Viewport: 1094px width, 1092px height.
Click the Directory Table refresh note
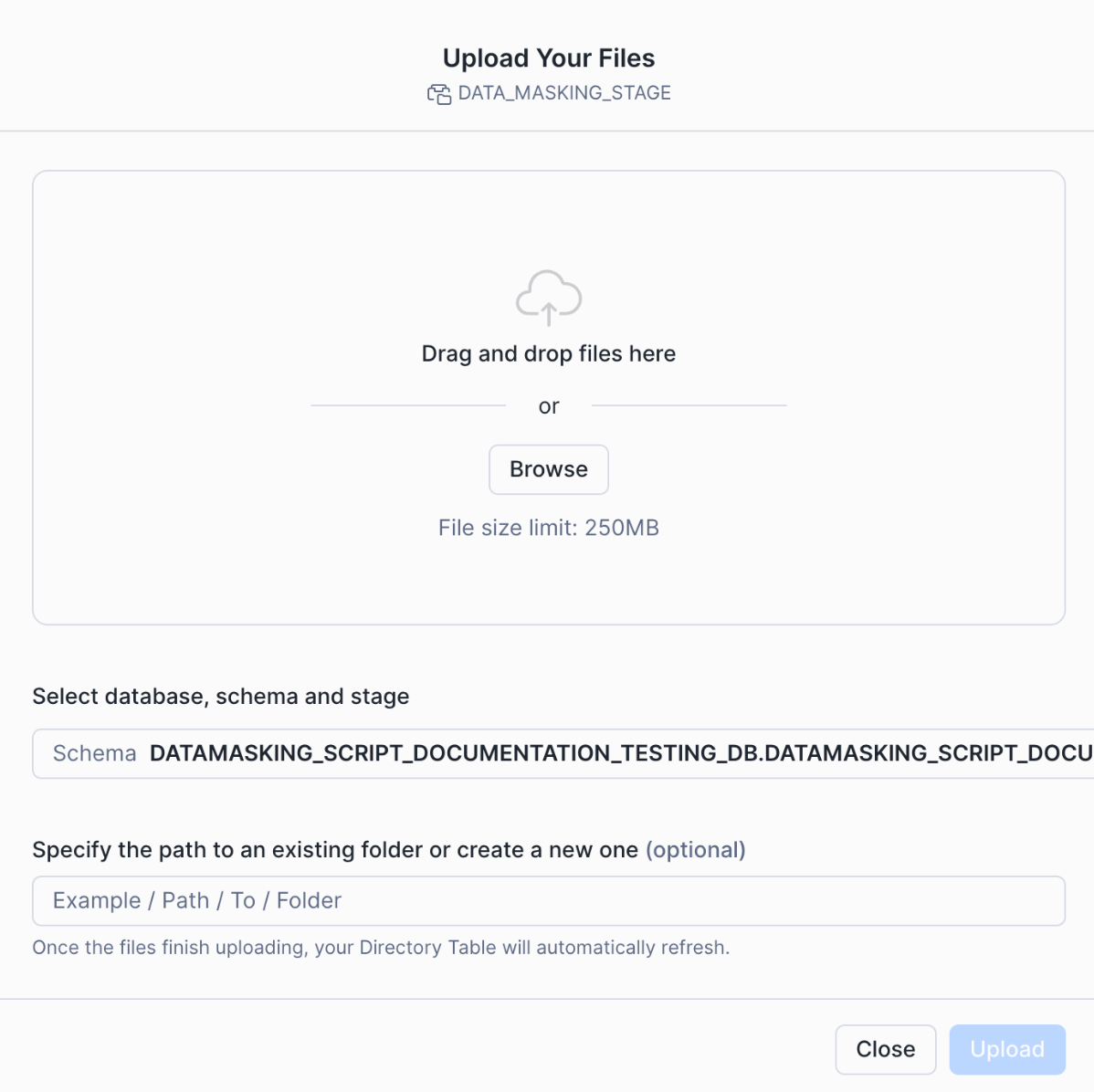click(x=381, y=948)
